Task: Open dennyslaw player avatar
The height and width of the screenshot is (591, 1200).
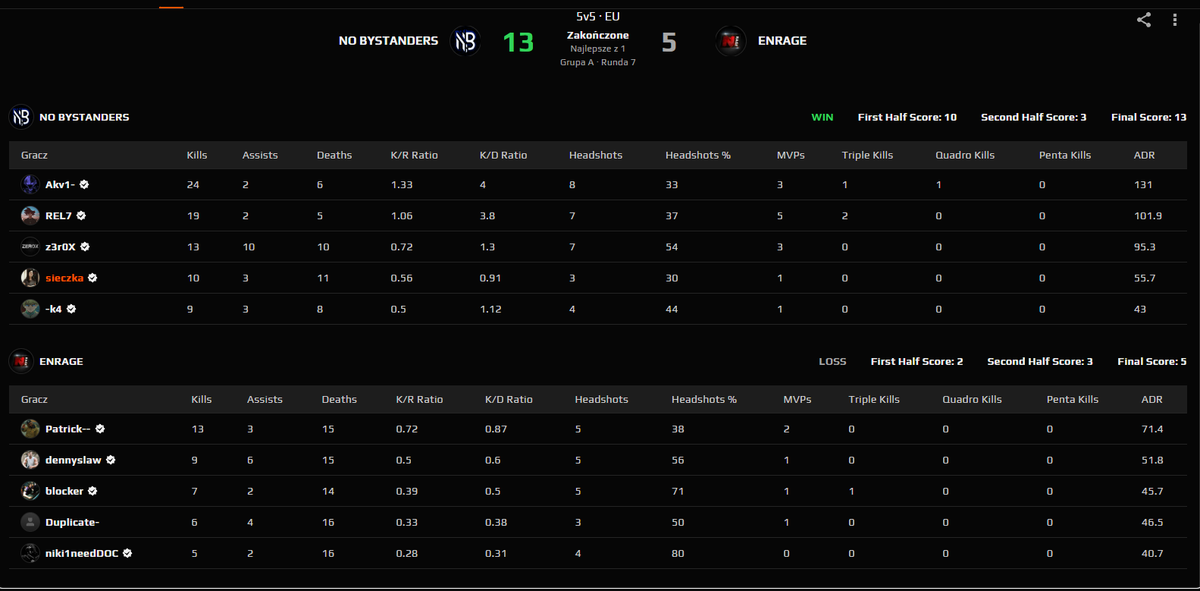Action: (x=30, y=459)
